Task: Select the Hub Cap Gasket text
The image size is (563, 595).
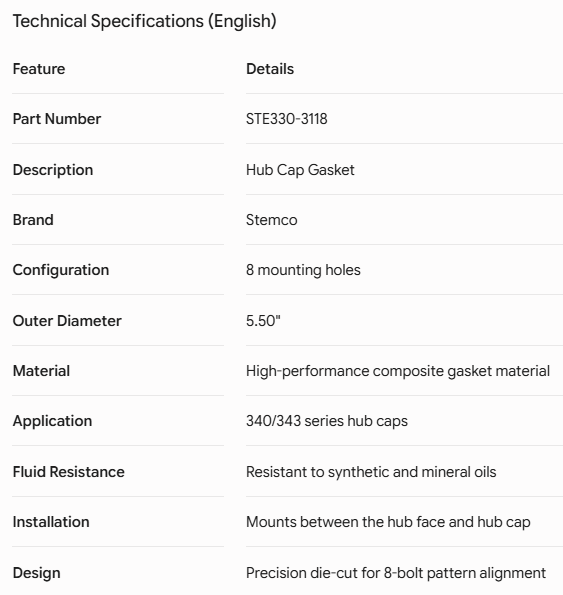Action: coord(300,170)
